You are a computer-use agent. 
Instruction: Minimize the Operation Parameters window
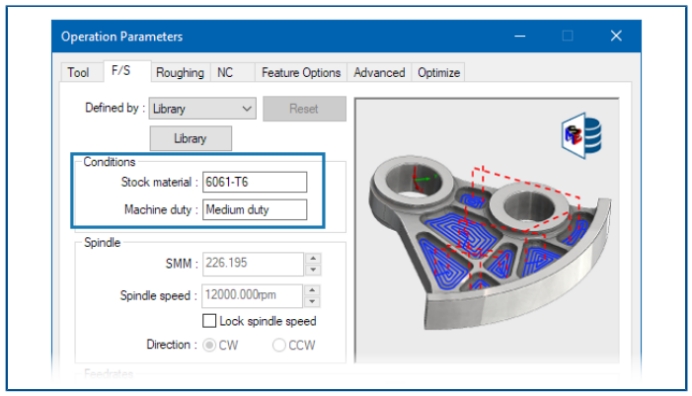point(520,36)
